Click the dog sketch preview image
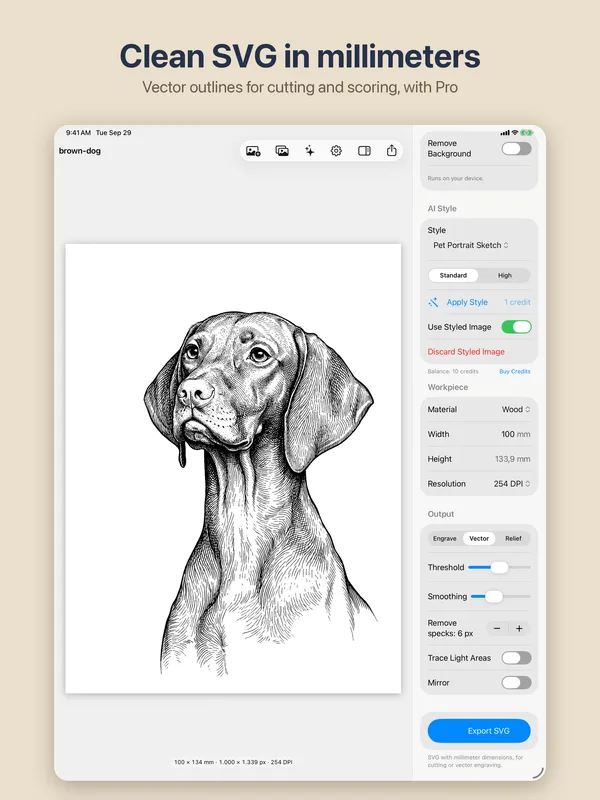The width and height of the screenshot is (600, 800). (x=233, y=468)
